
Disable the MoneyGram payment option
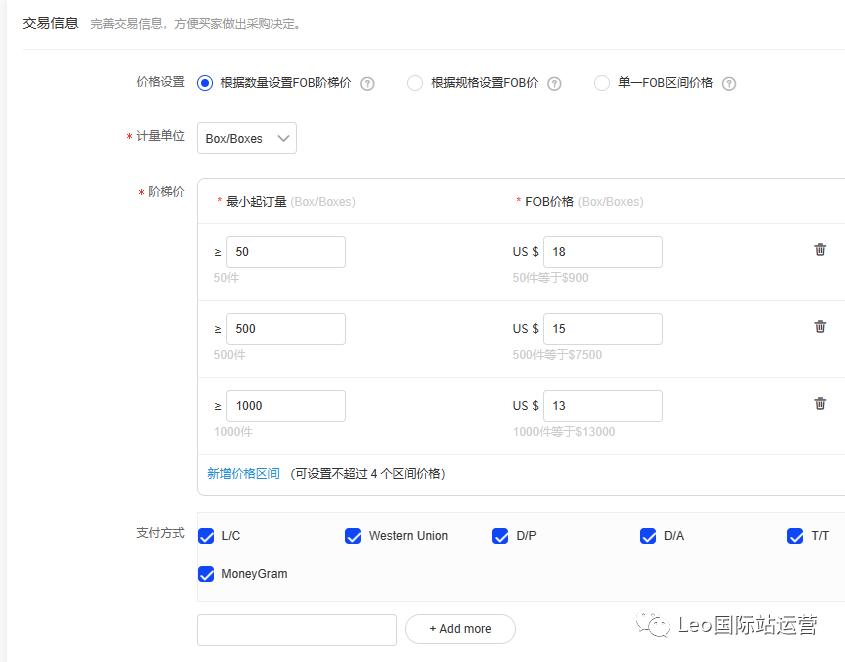tap(206, 574)
